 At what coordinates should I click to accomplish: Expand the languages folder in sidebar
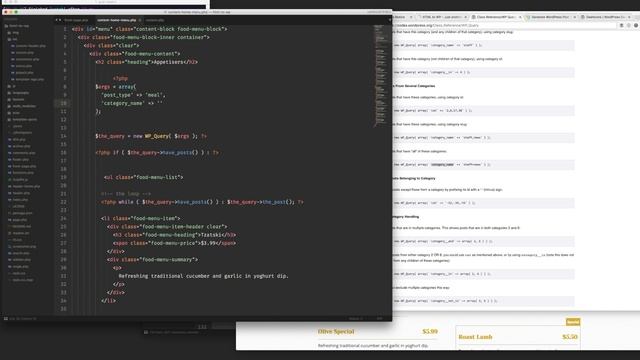click(18, 93)
